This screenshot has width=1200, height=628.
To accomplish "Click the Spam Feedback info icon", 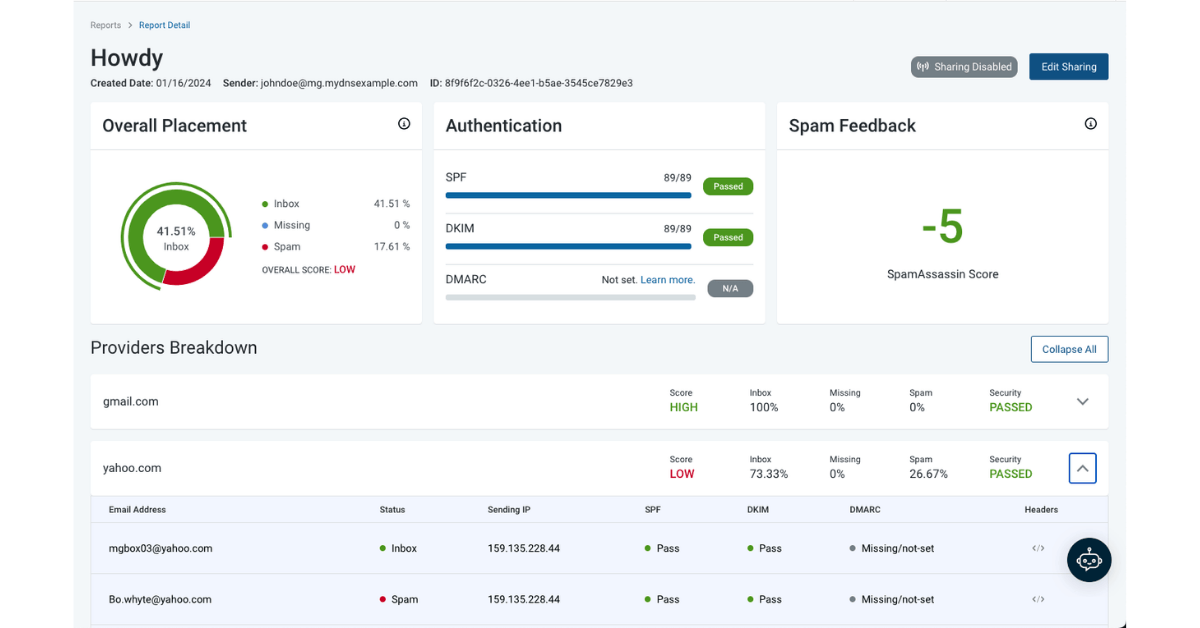I will tap(1090, 124).
